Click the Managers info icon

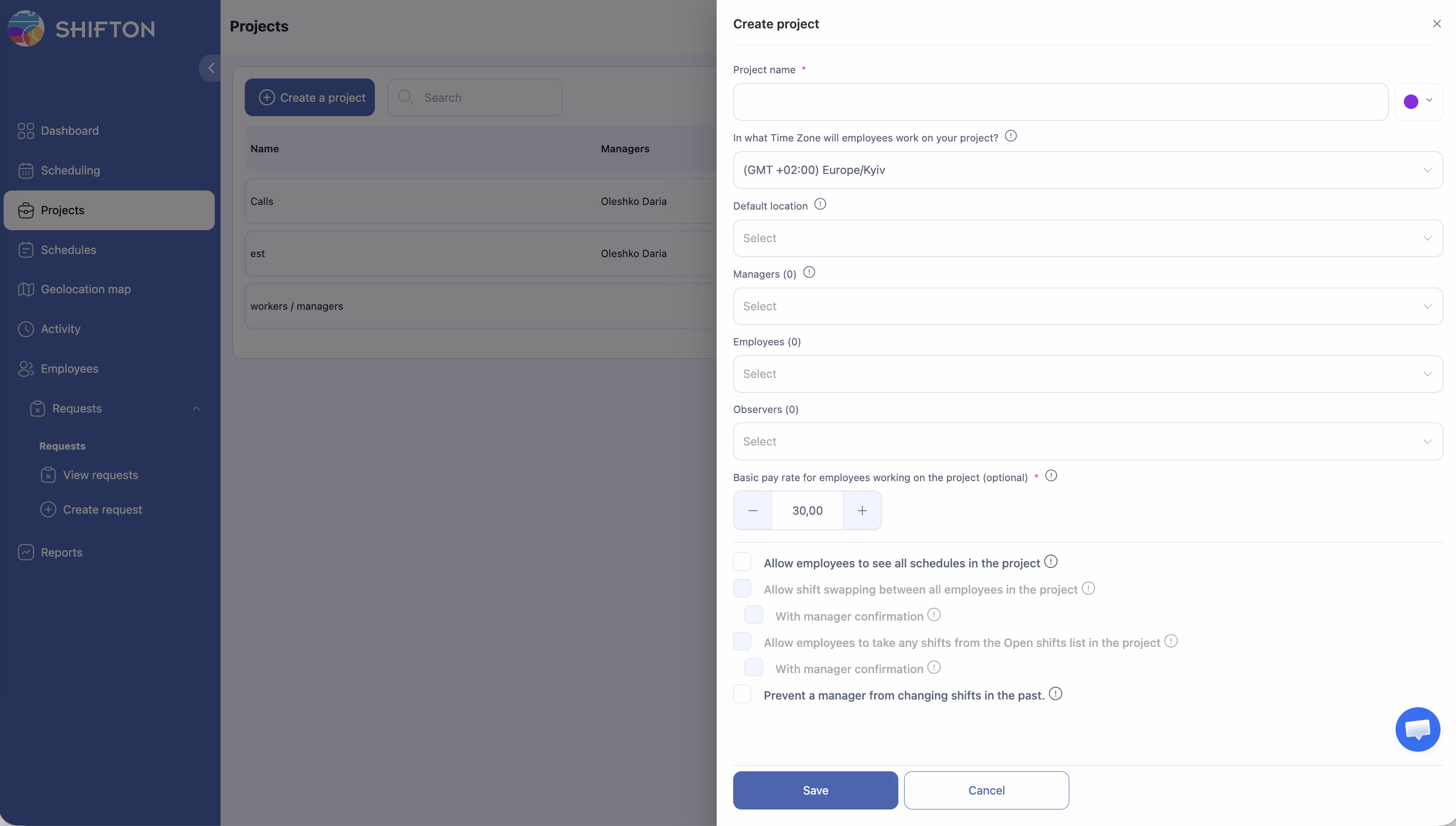809,273
